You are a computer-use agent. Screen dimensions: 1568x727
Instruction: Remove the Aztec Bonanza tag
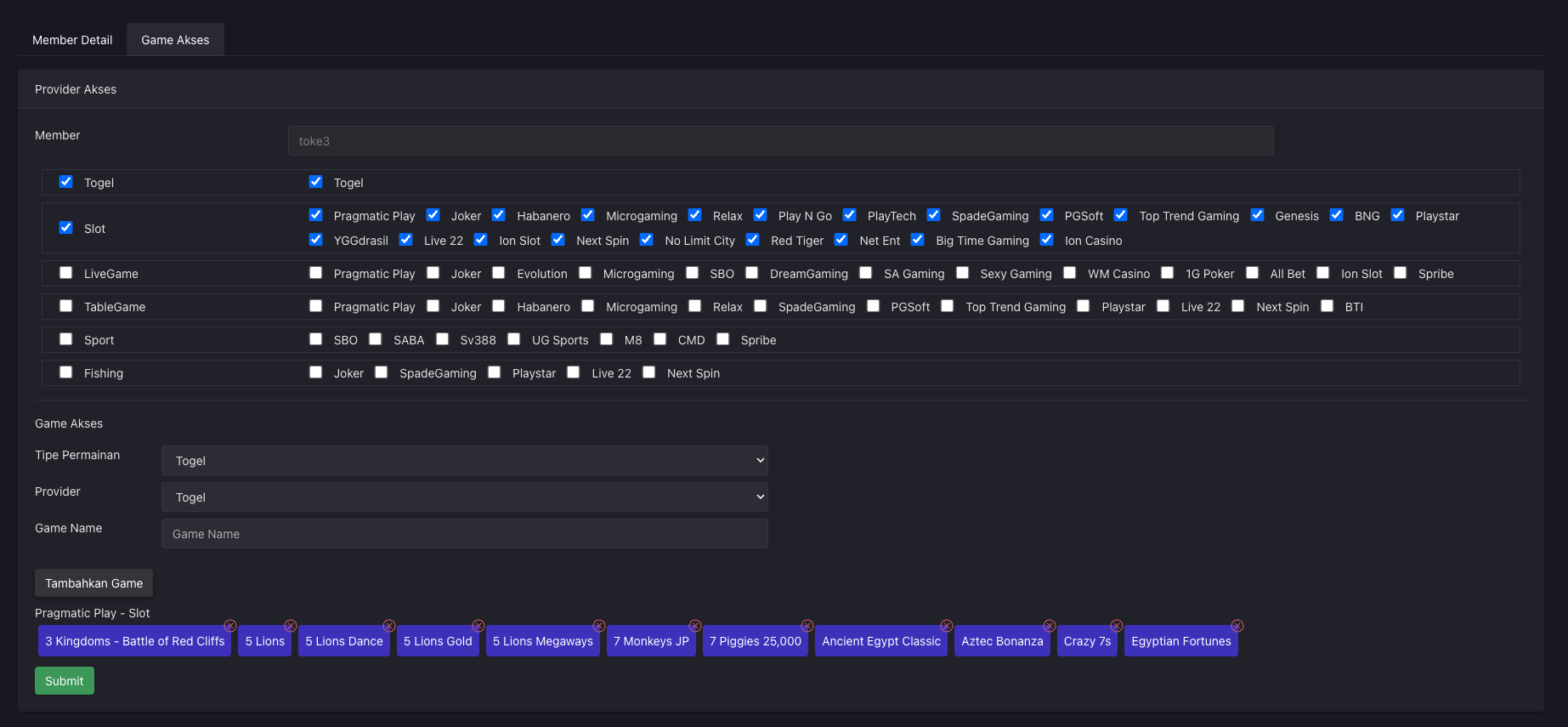pos(1050,626)
